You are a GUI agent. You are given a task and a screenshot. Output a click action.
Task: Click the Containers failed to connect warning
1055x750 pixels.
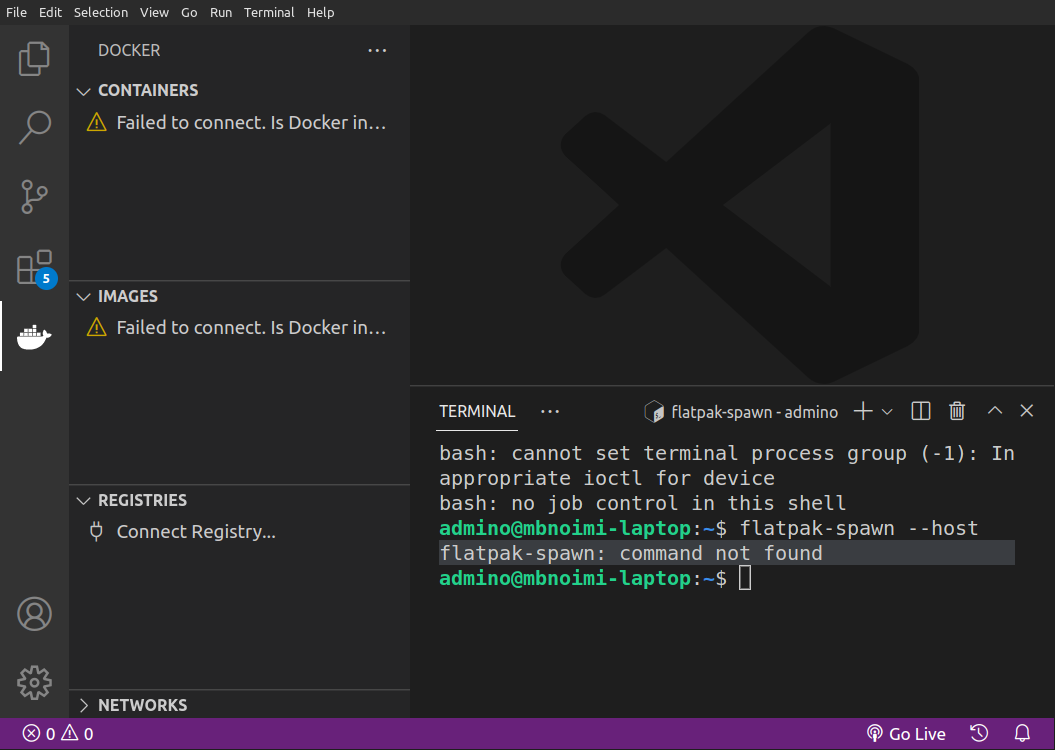(x=239, y=122)
